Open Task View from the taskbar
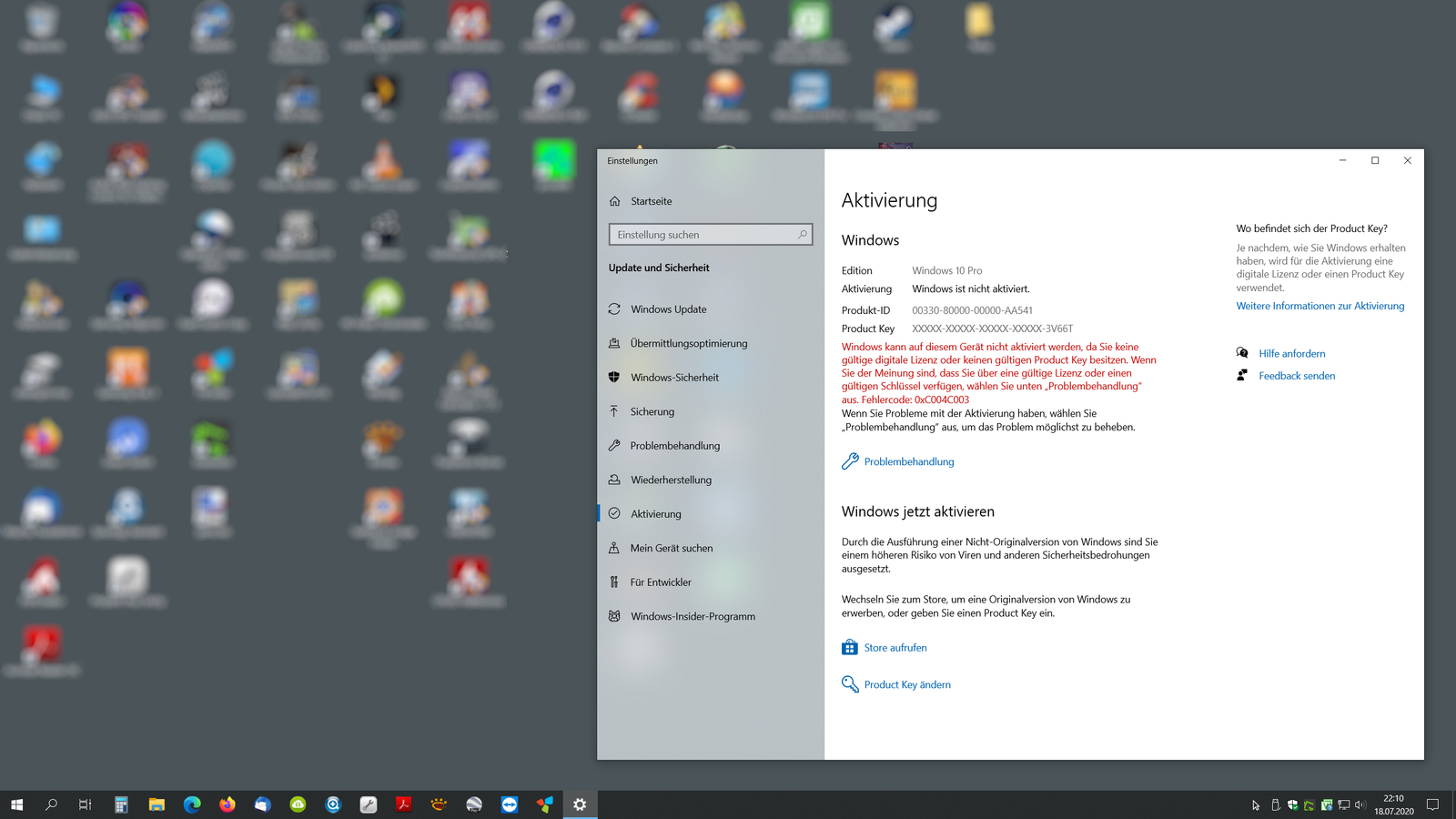Screen dimensions: 1456x819 point(86,804)
